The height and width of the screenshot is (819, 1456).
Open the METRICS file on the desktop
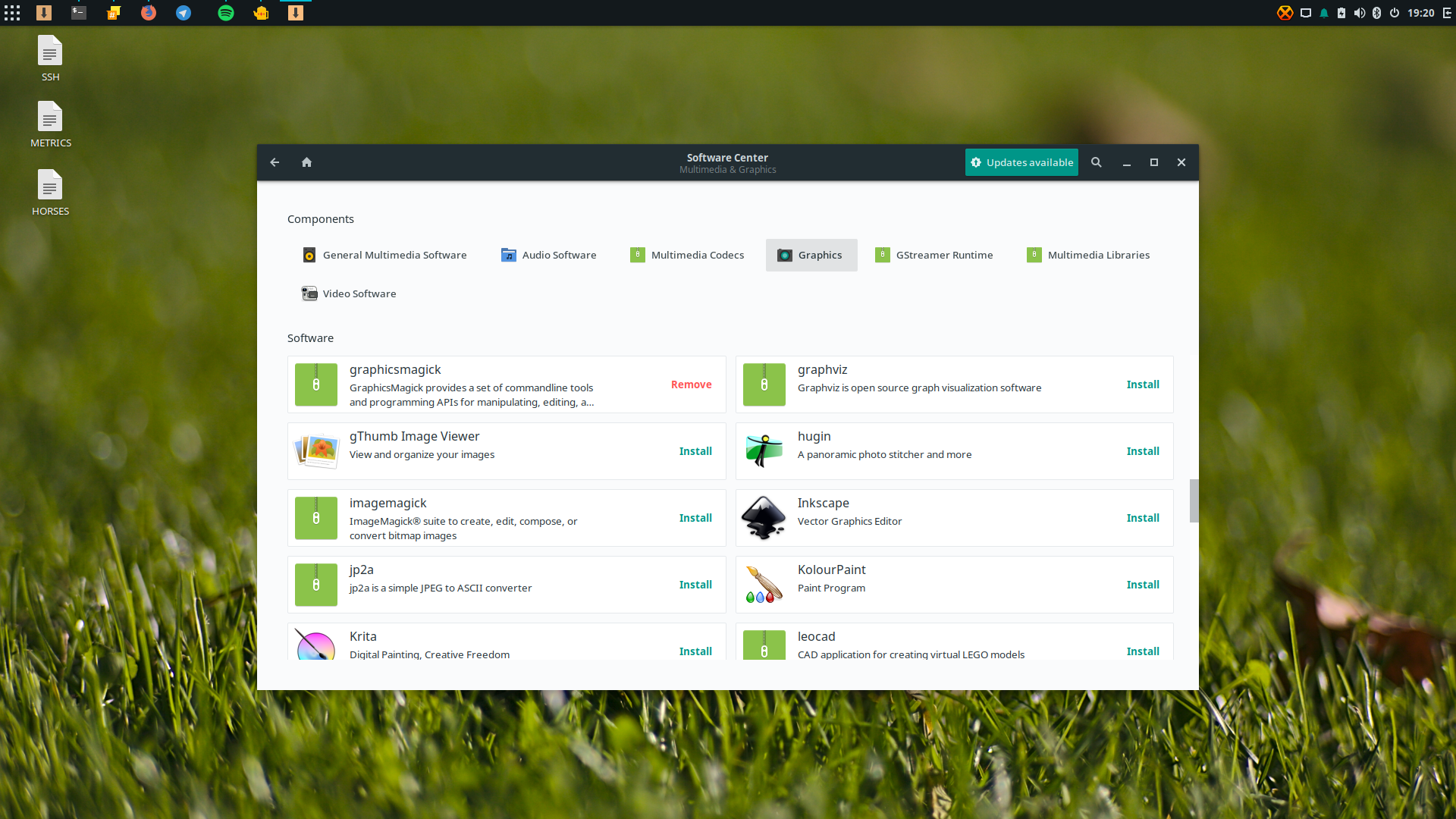tap(51, 124)
